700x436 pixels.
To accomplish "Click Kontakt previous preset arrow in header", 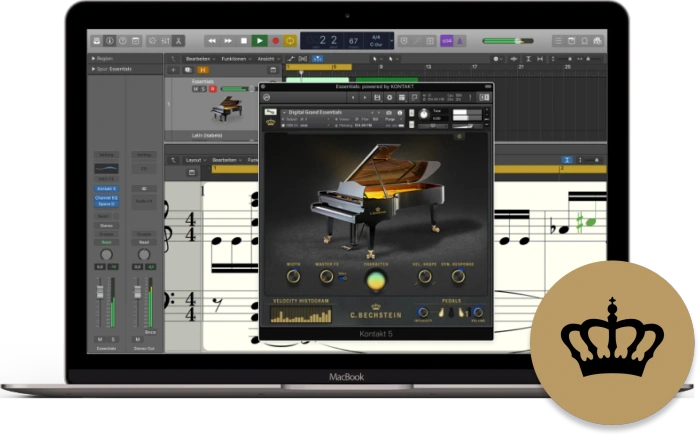I will pos(353,97).
